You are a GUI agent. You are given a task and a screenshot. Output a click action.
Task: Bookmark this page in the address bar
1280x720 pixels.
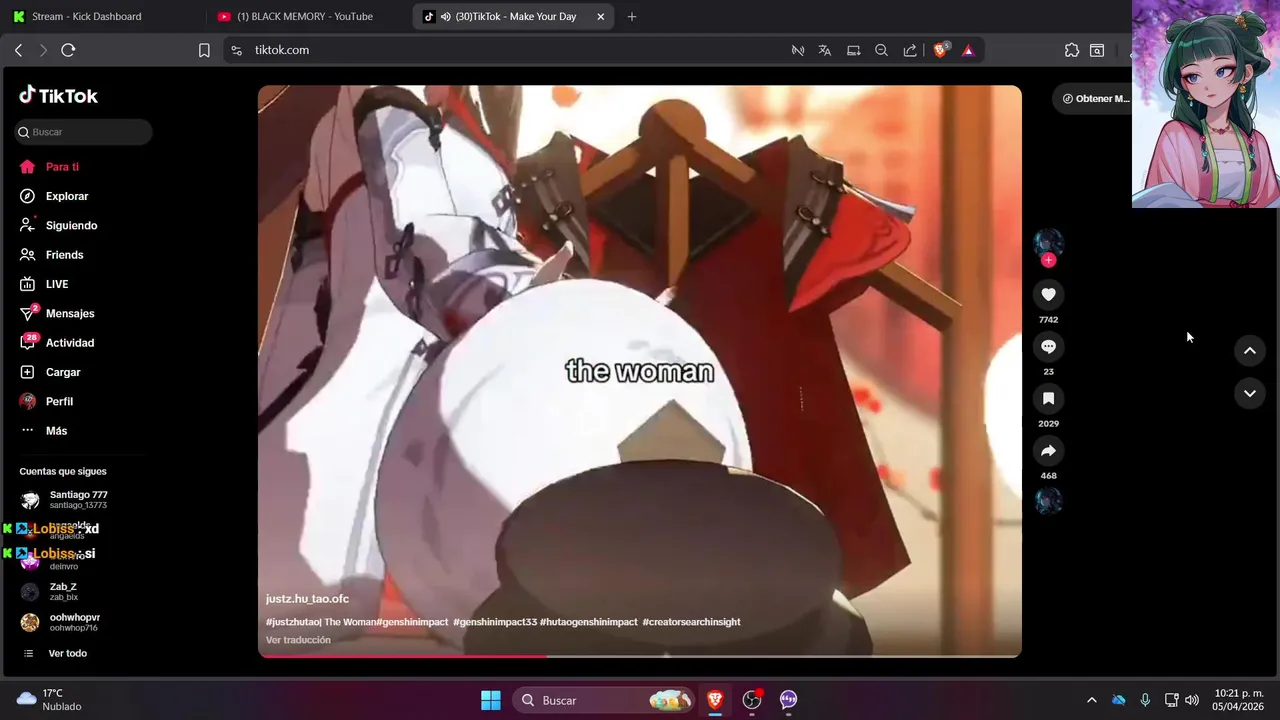click(204, 50)
